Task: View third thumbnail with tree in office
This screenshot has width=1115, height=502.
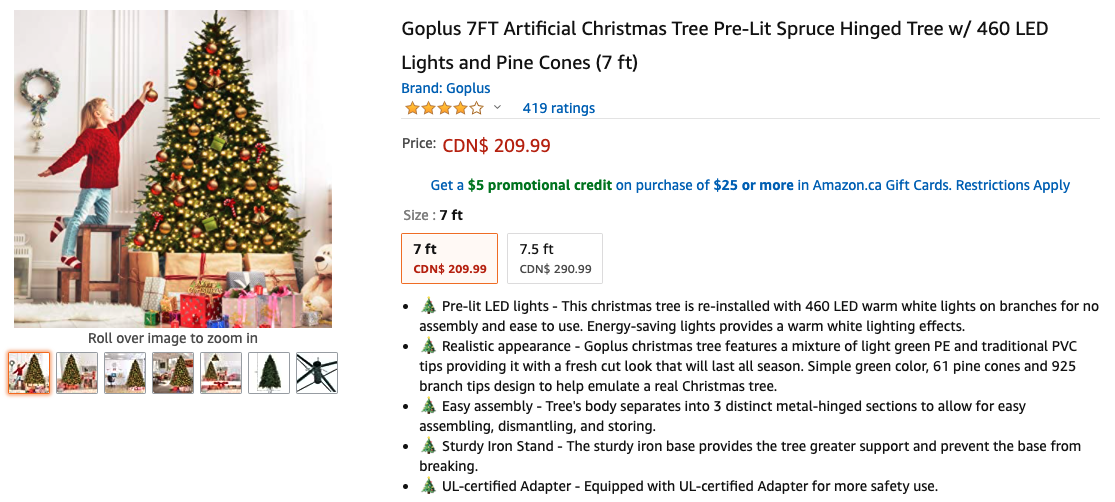Action: click(x=125, y=373)
